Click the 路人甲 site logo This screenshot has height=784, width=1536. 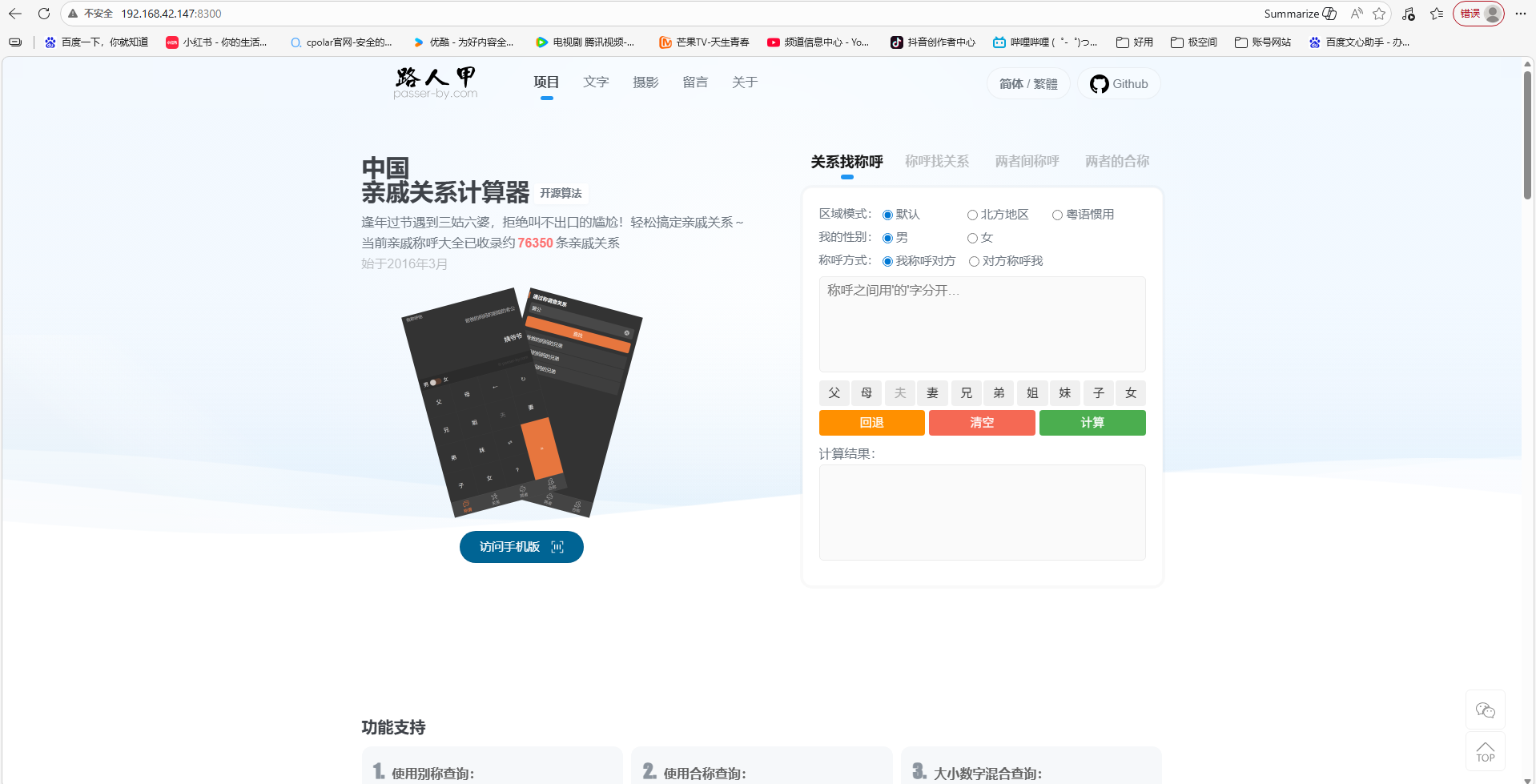pos(435,82)
